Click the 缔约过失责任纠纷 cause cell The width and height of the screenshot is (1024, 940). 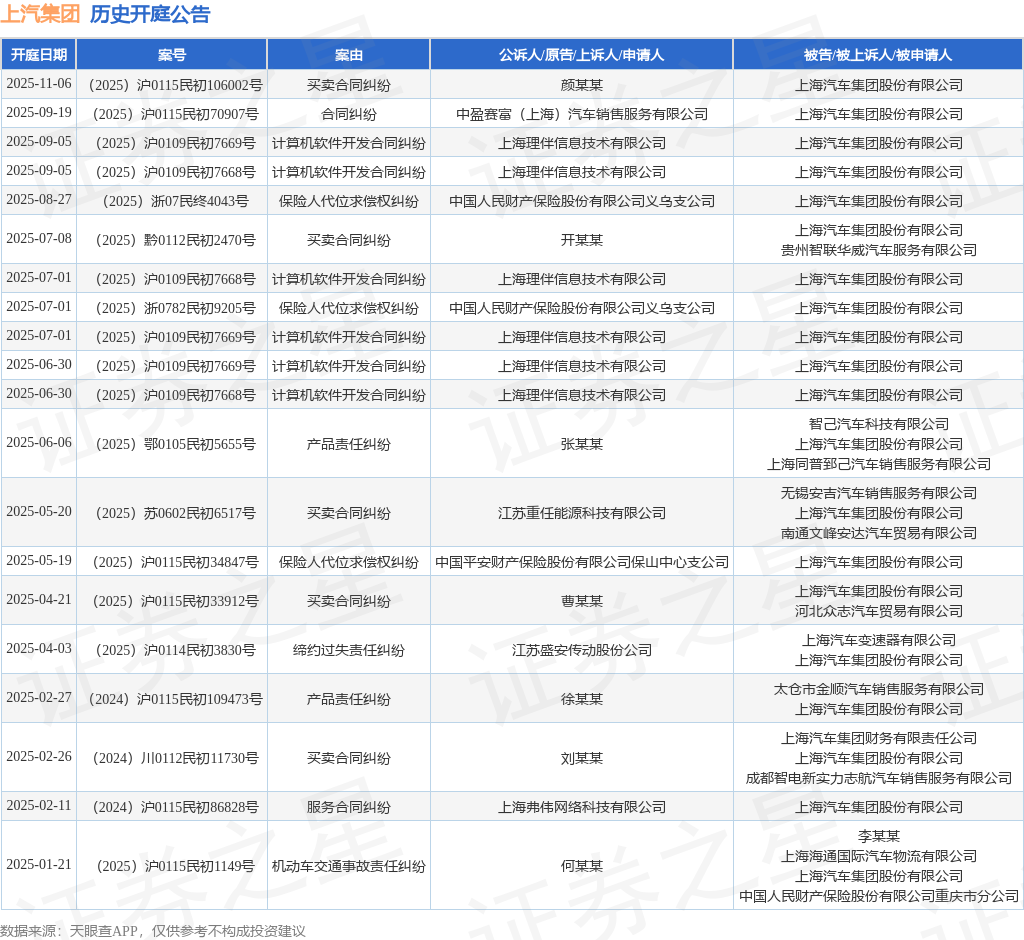tap(349, 650)
